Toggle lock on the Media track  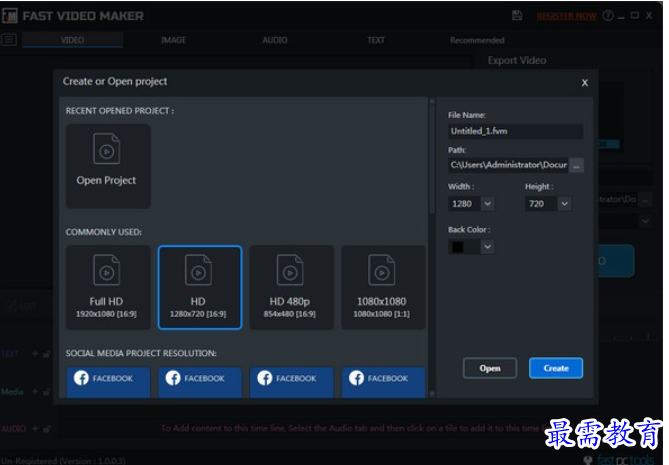pos(47,391)
